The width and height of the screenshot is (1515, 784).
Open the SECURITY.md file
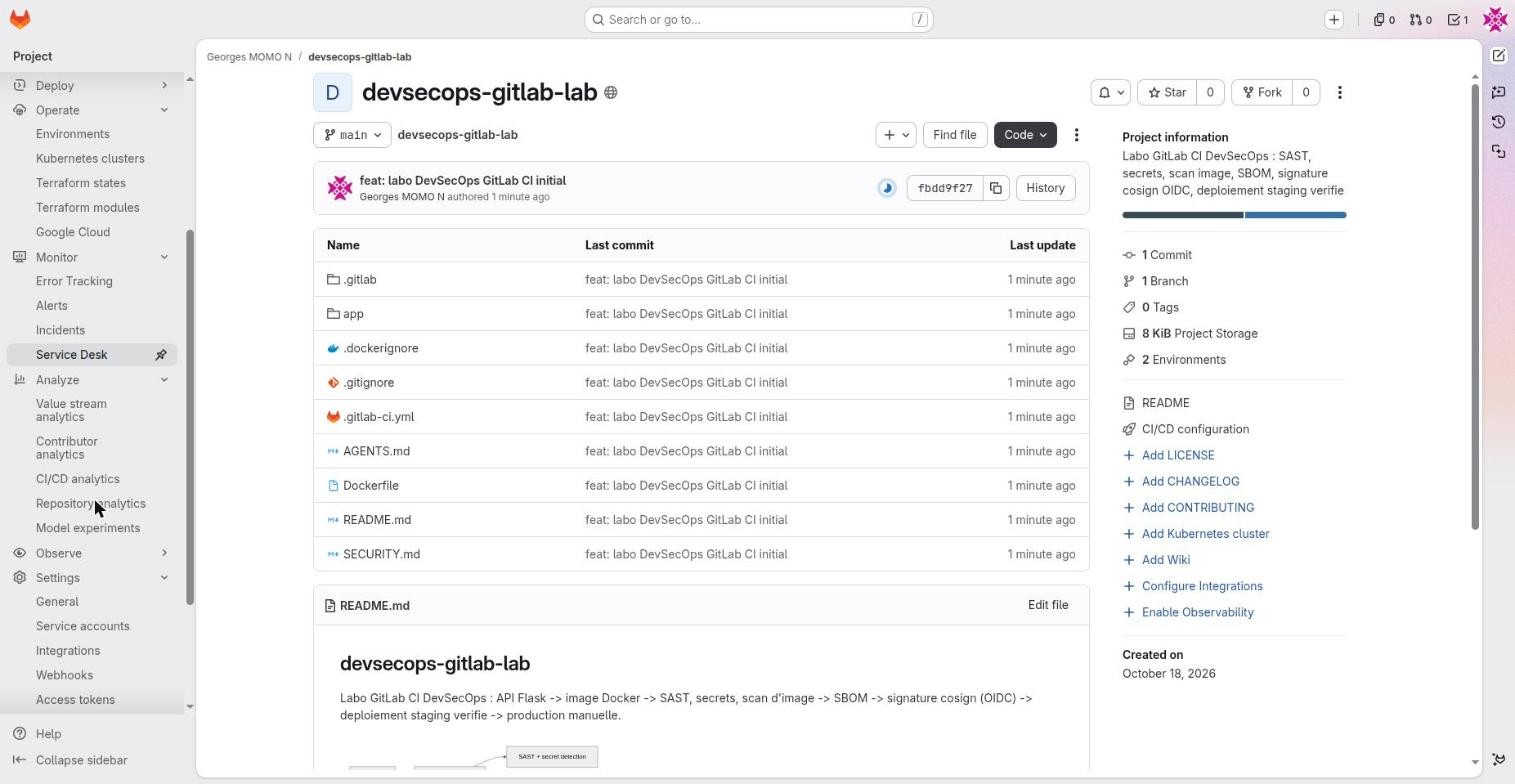tap(381, 554)
